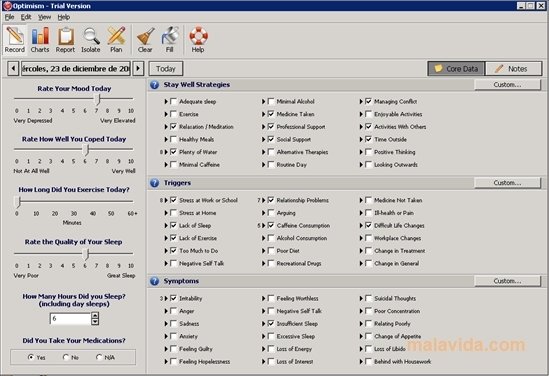Switch to the Notes tab

pos(514,69)
